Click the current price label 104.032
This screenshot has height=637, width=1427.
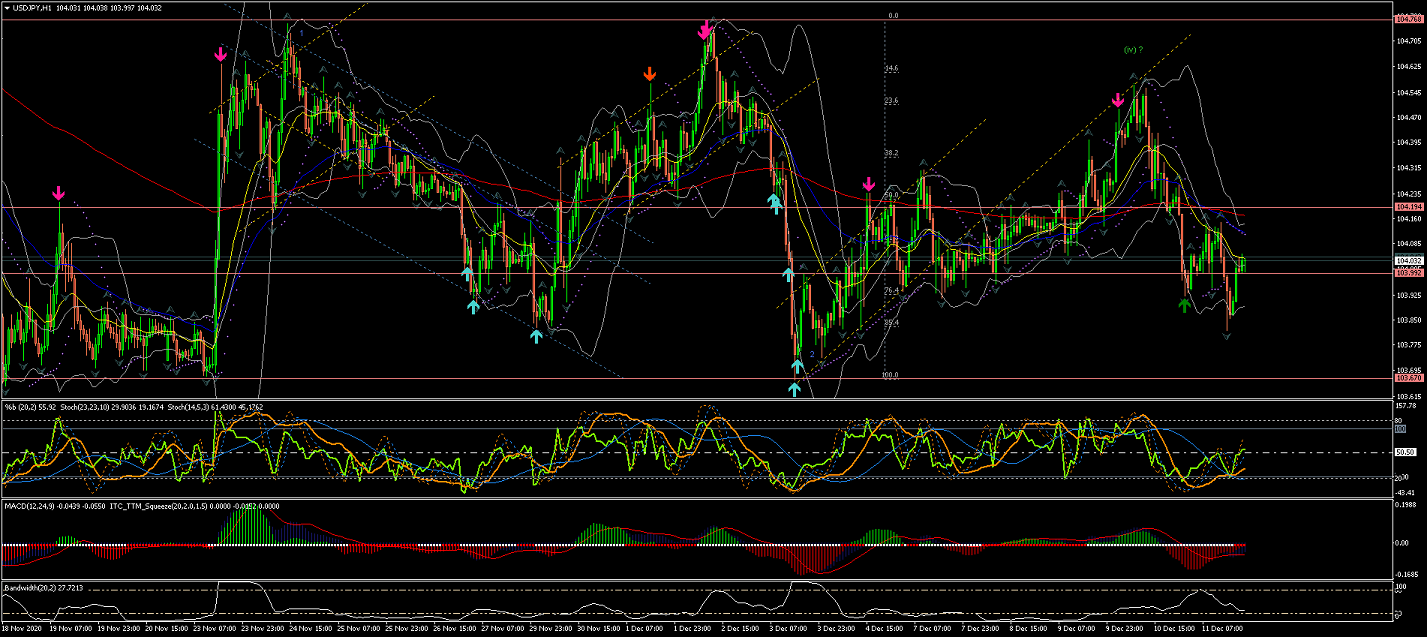click(x=1408, y=260)
